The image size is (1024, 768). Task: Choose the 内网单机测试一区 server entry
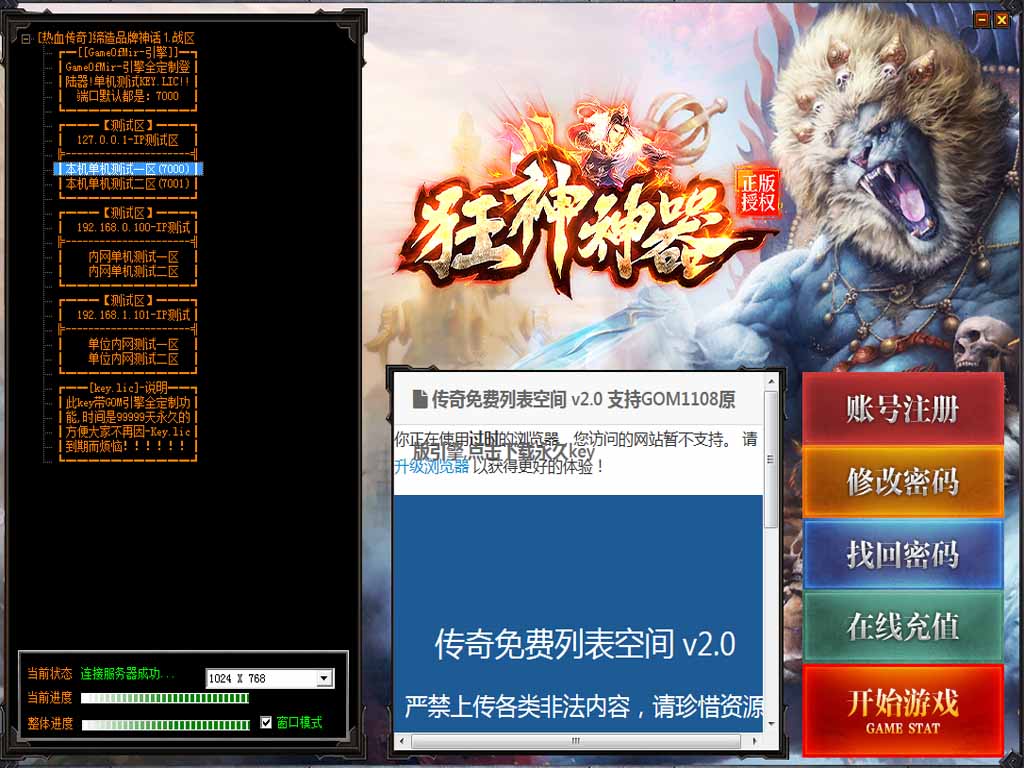[133, 257]
